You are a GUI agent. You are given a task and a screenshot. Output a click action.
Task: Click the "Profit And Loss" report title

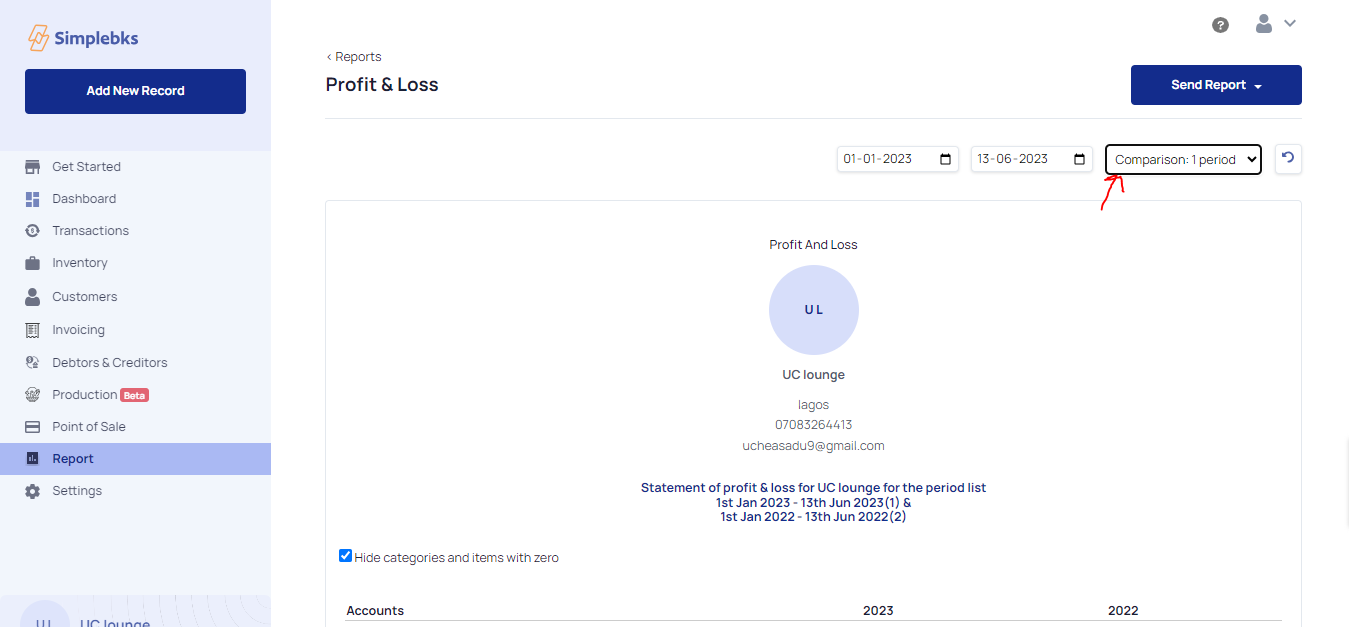814,244
